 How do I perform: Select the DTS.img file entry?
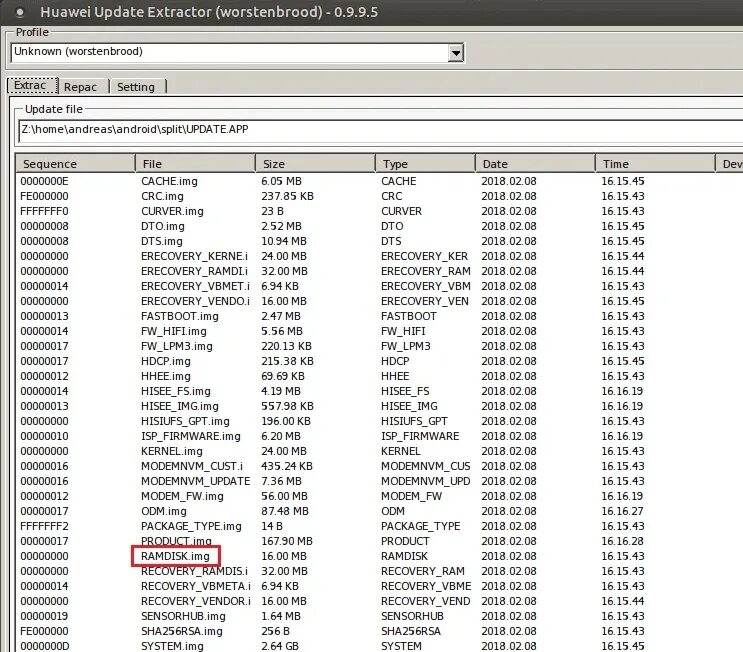click(162, 241)
